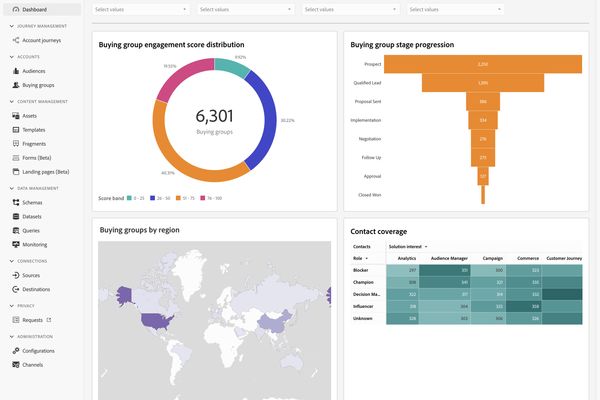
Task: Click the Qualified Lead funnel bar
Action: pos(483,83)
